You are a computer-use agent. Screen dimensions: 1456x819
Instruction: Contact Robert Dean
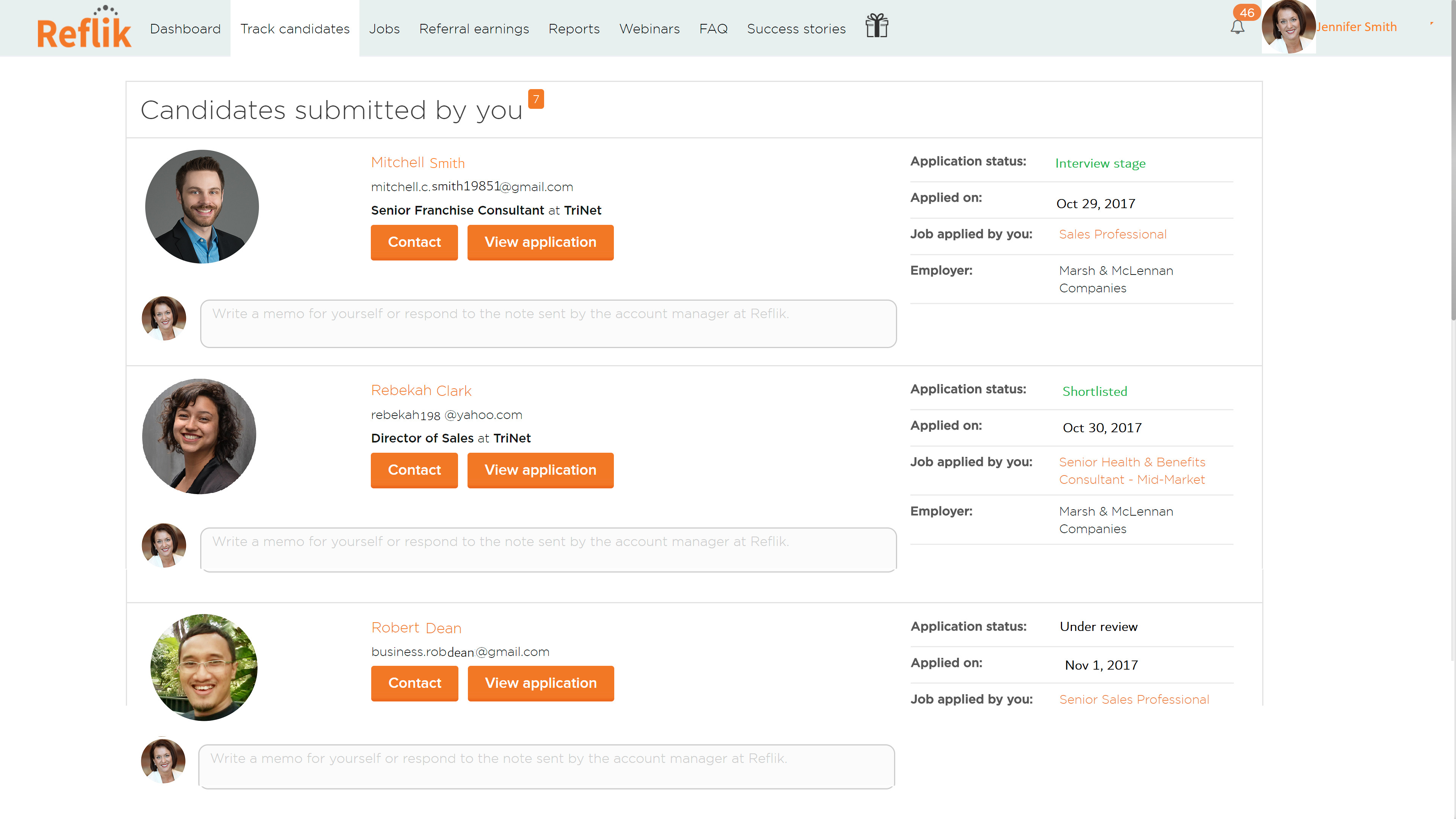(x=415, y=683)
